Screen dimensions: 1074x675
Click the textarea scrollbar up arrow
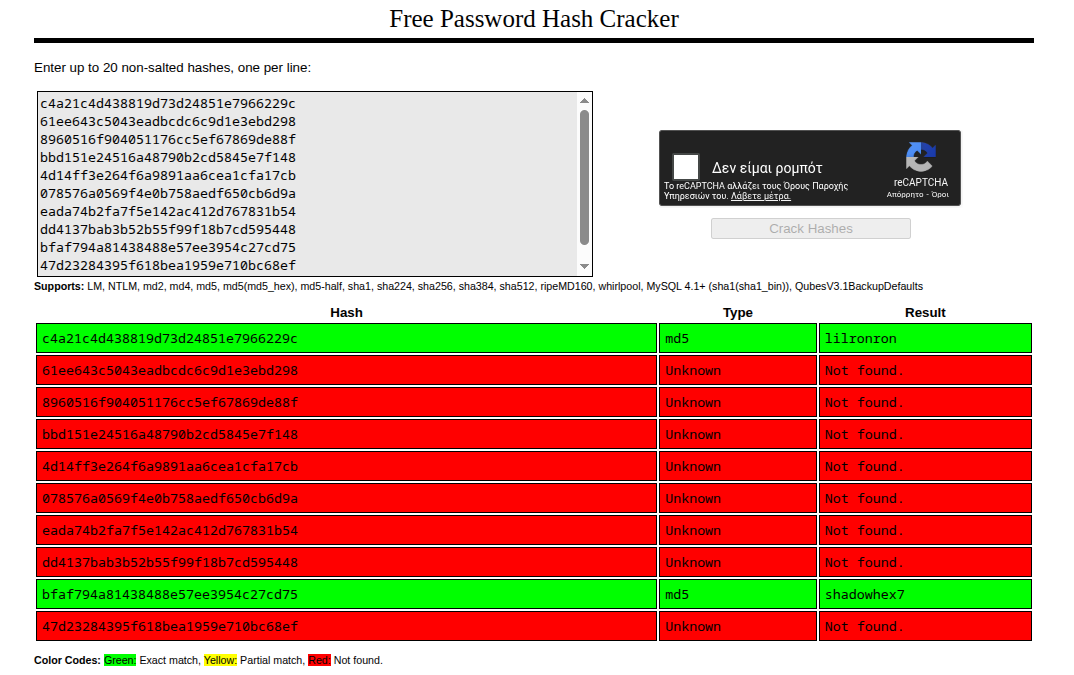584,98
